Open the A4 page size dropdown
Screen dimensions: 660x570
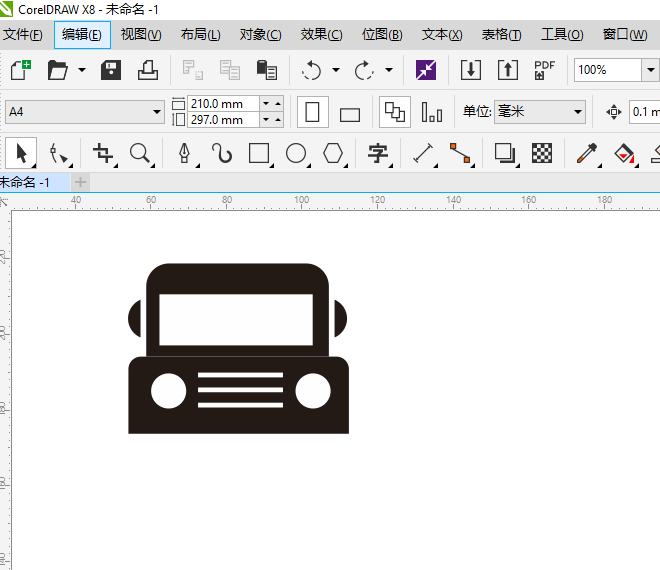pyautogui.click(x=157, y=112)
